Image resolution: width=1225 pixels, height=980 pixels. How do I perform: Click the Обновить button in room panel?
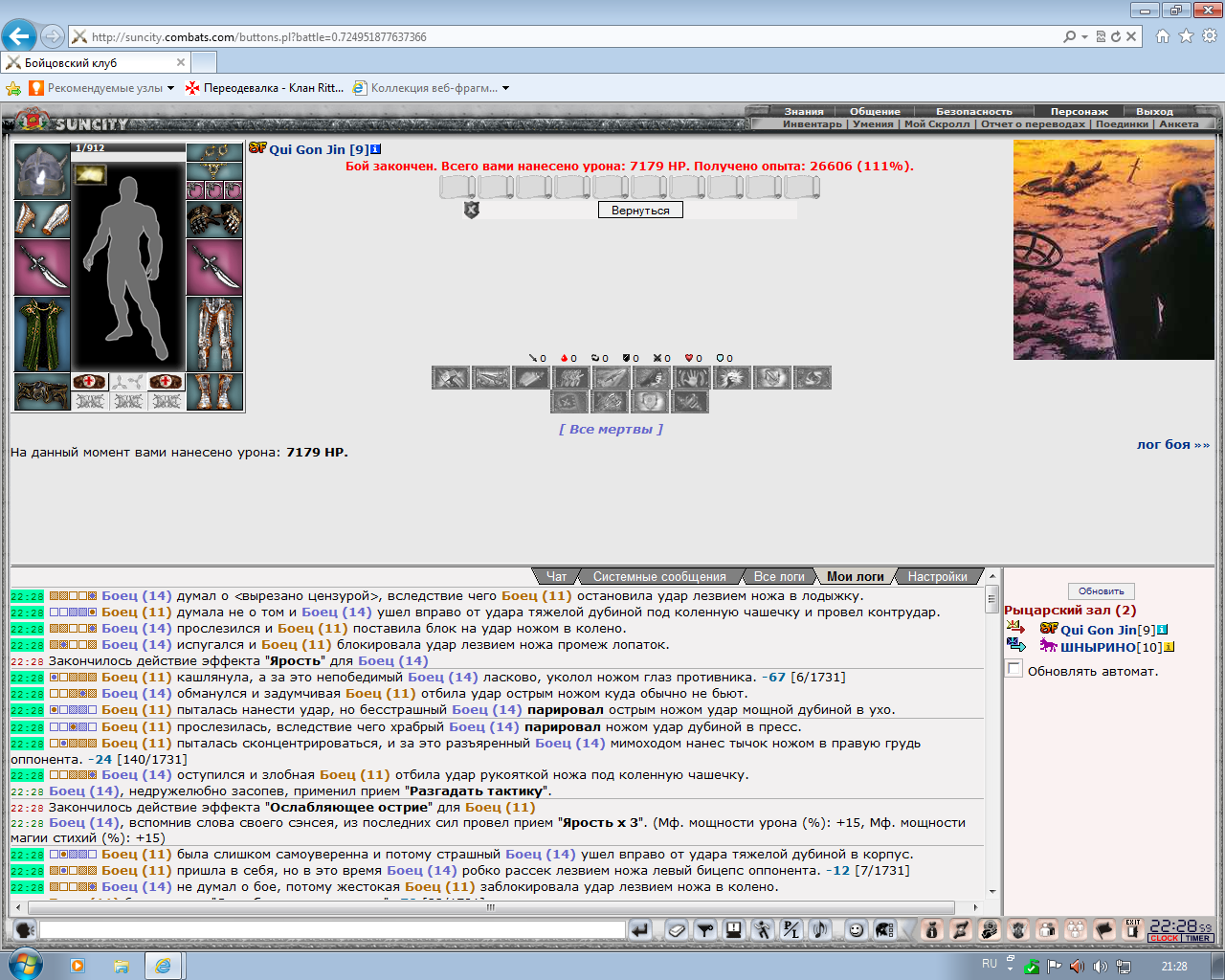[x=1101, y=590]
